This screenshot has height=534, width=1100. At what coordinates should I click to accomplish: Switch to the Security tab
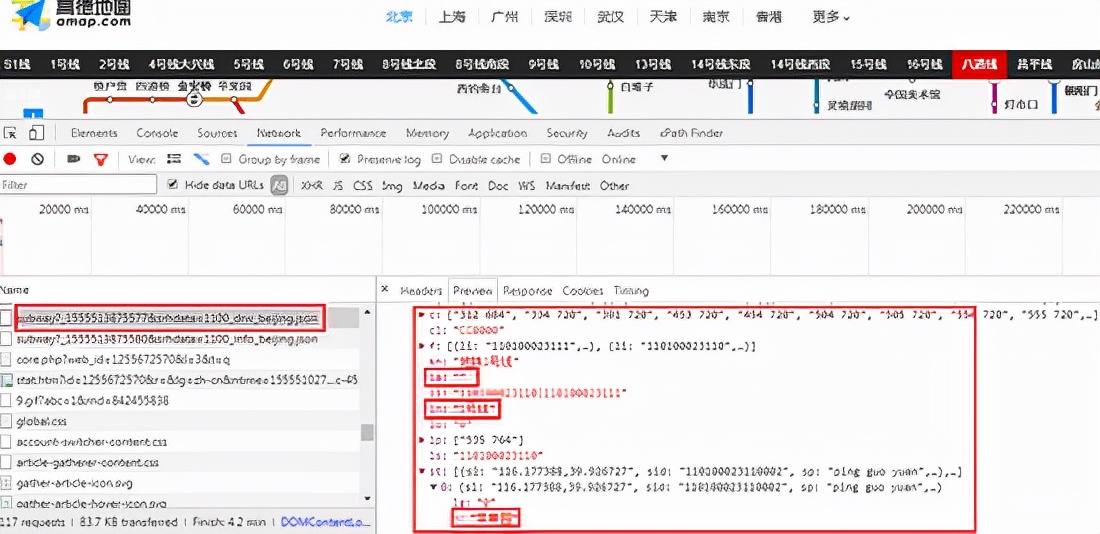[567, 133]
